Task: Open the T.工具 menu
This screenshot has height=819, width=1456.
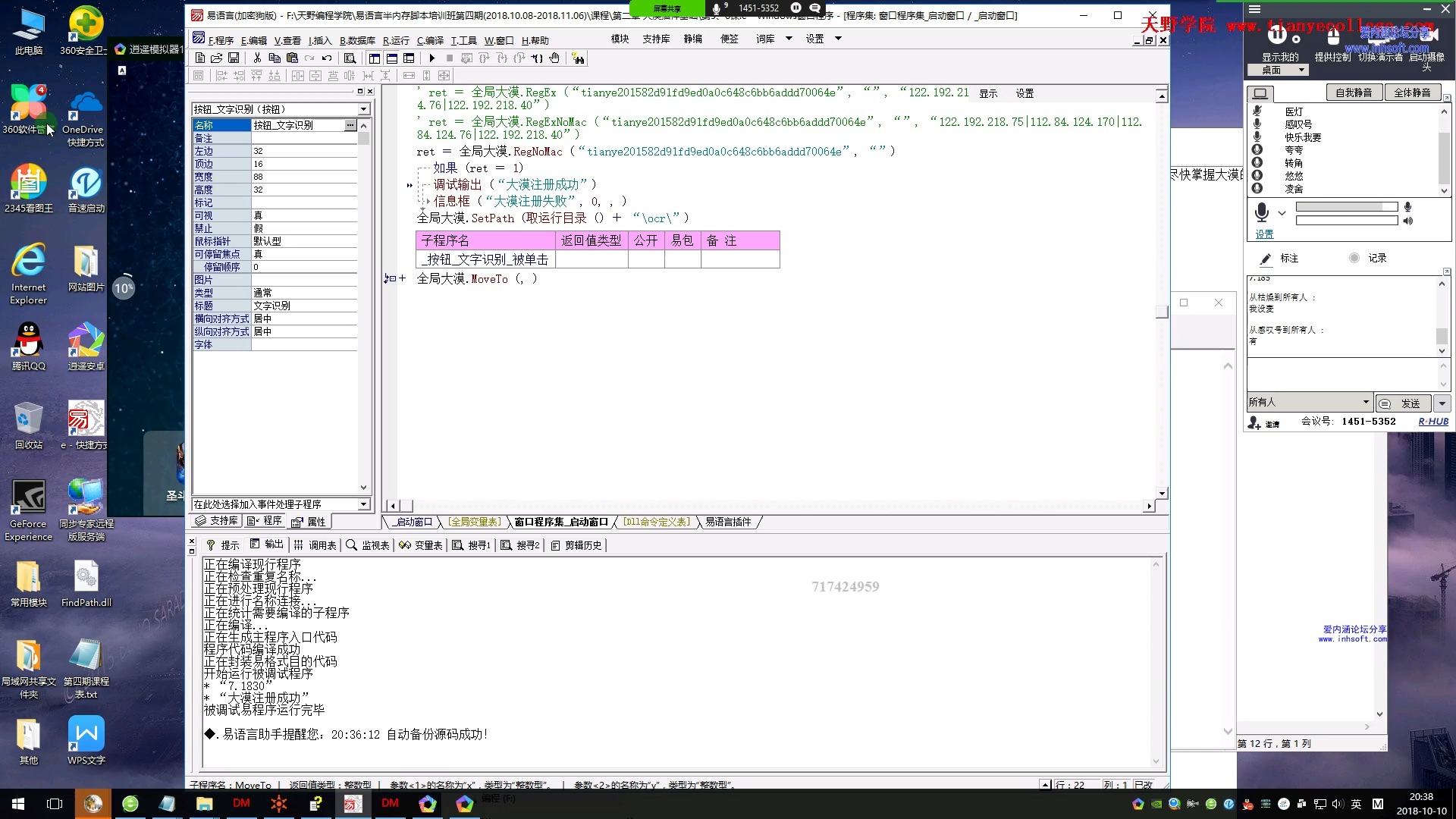Action: coord(463,40)
